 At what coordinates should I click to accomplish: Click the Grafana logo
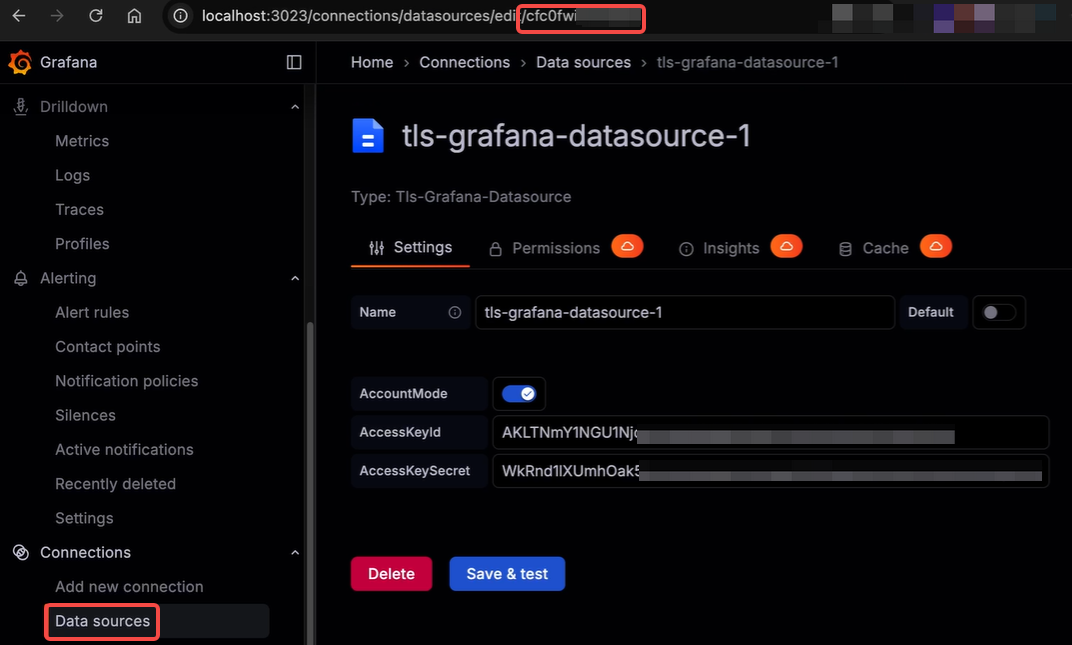pyautogui.click(x=21, y=62)
